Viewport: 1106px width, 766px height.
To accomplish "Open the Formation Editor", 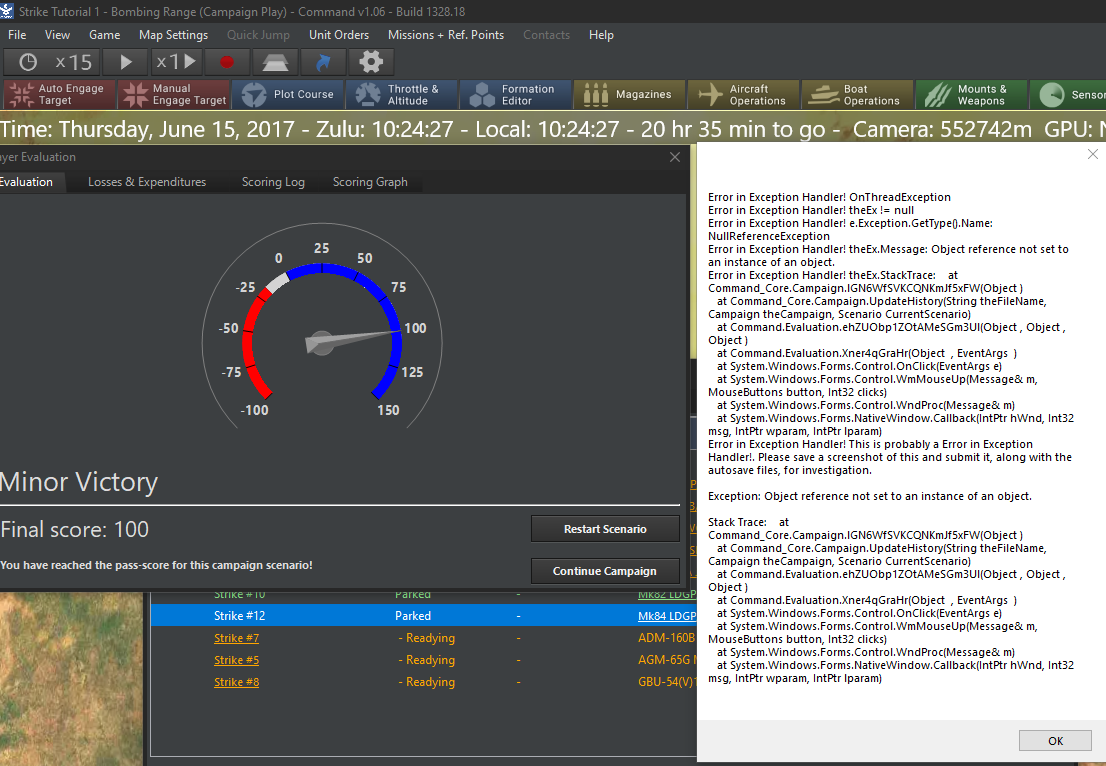I will click(x=516, y=95).
